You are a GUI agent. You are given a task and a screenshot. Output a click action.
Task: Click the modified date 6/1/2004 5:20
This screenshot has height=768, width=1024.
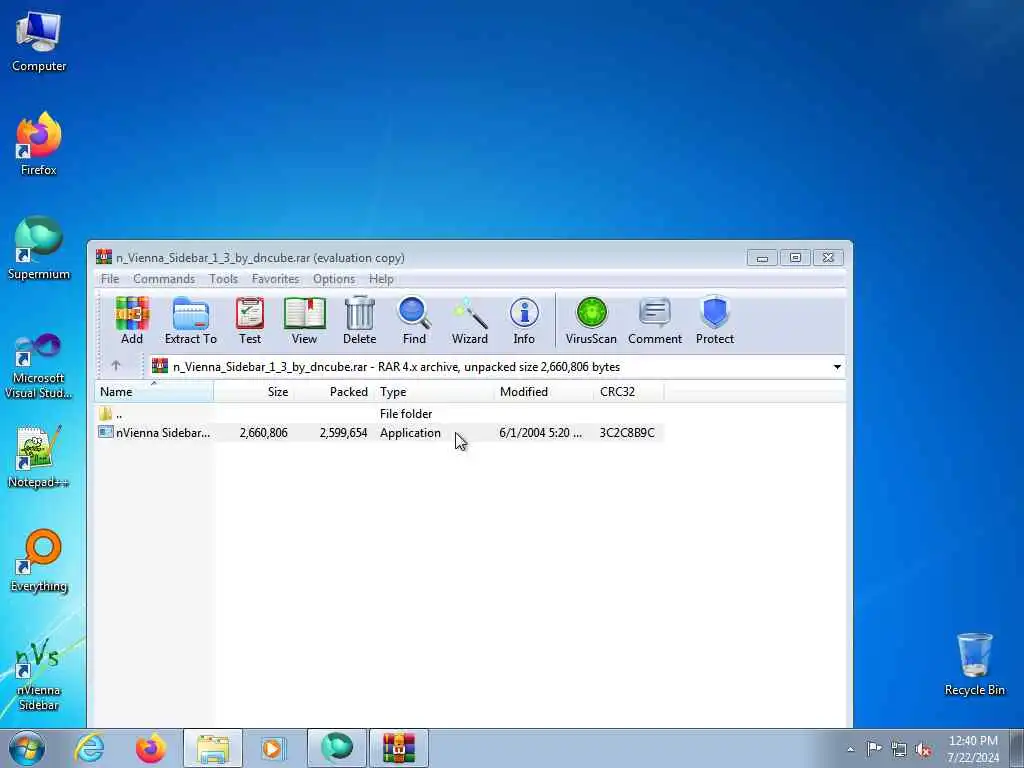click(x=540, y=432)
